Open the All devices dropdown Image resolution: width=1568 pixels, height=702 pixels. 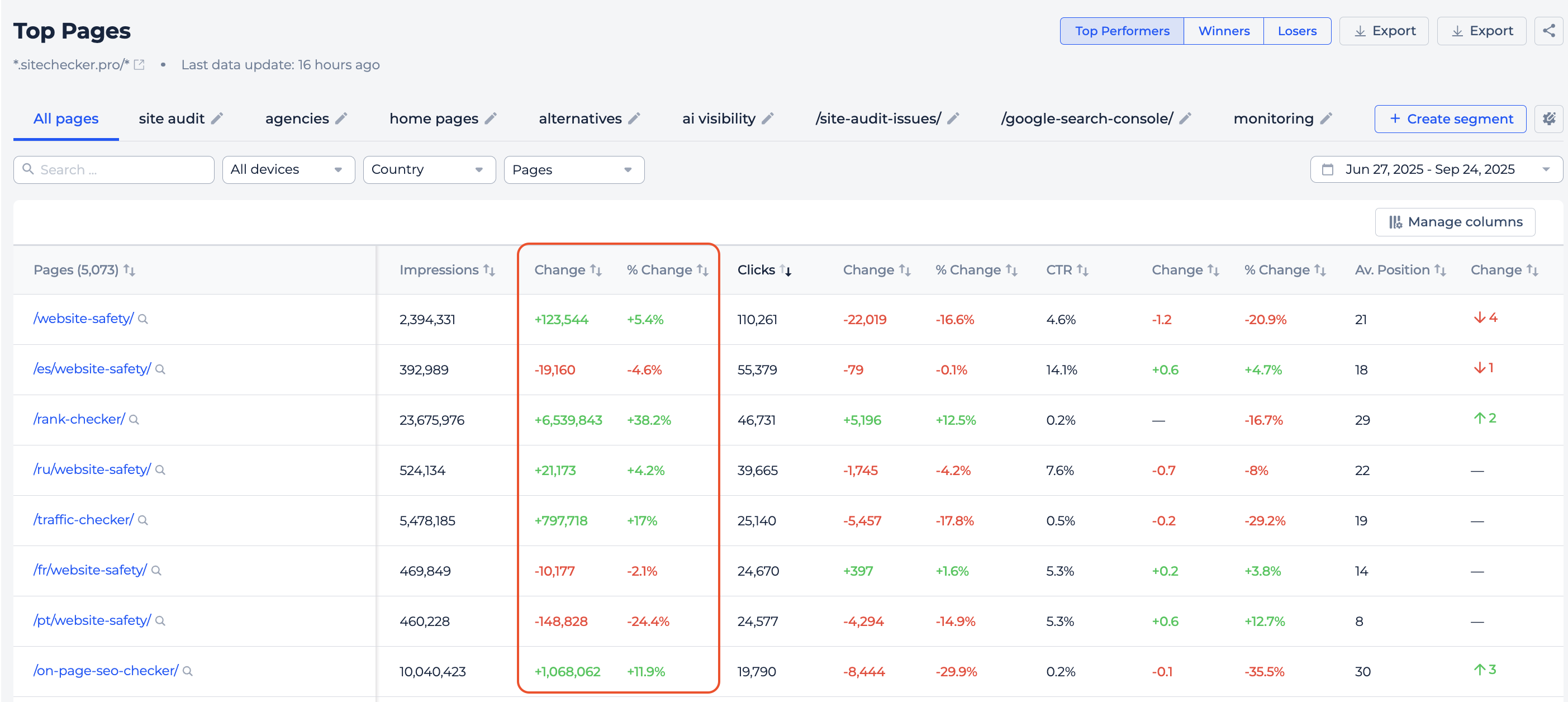288,170
